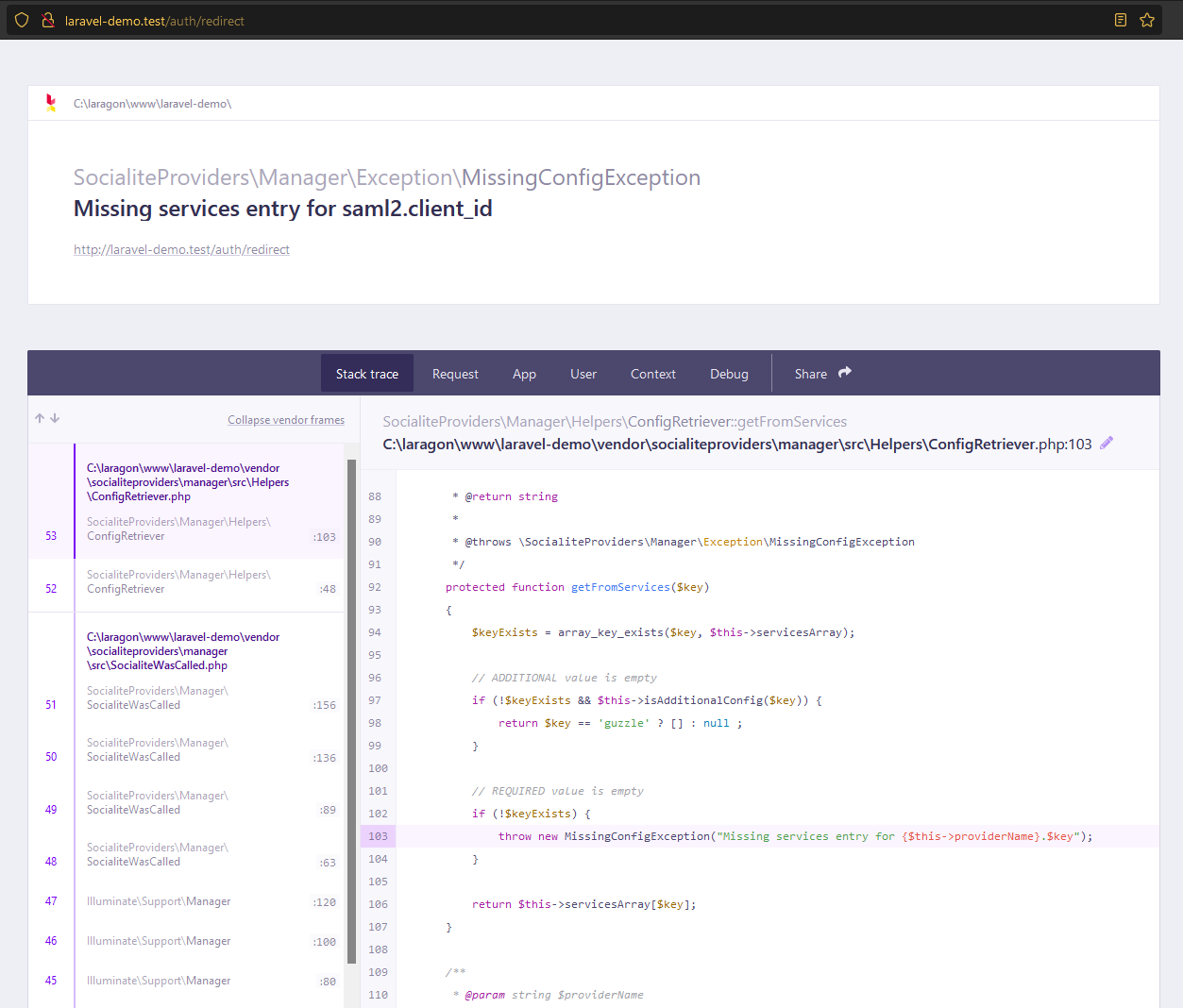Image resolution: width=1183 pixels, height=1008 pixels.
Task: Go to next frame with down arrow
Action: 55,418
